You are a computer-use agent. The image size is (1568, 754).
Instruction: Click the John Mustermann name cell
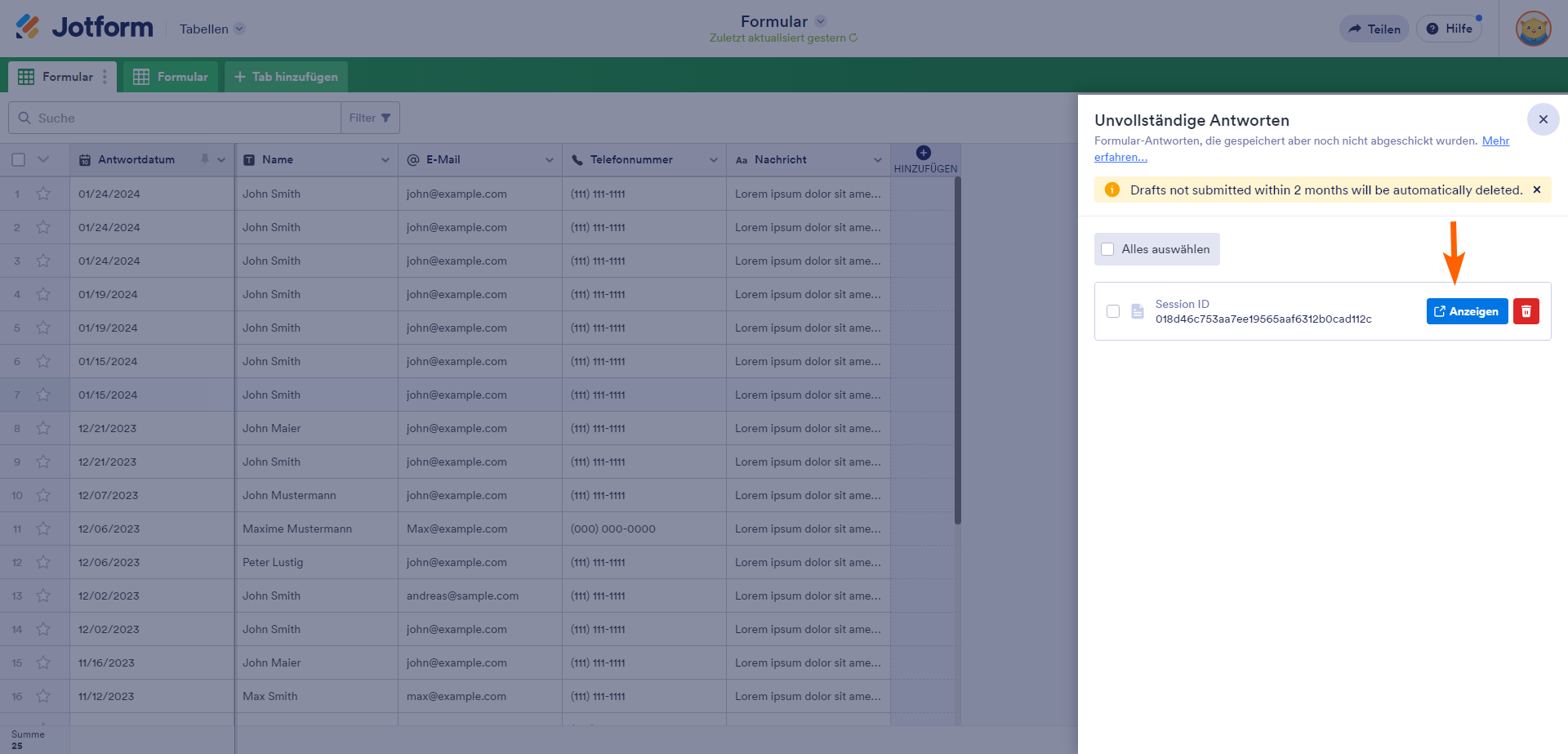[x=316, y=495]
